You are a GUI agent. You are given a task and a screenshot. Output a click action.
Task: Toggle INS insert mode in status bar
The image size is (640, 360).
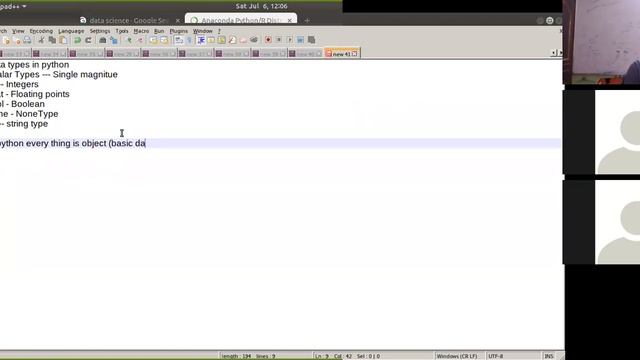click(549, 356)
